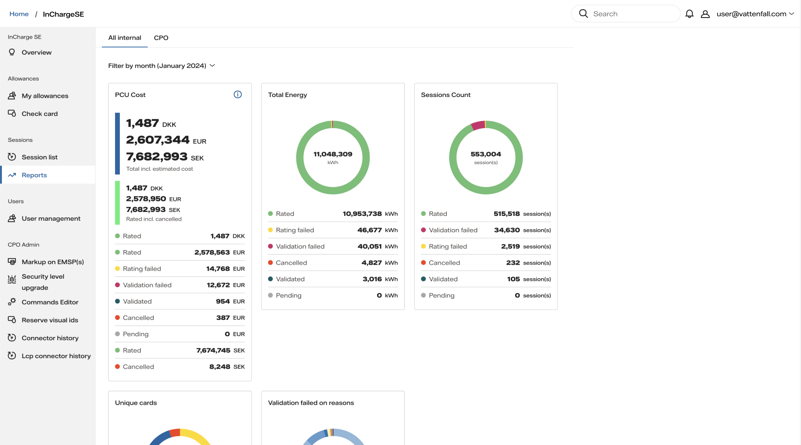Select the All internal tab
The height and width of the screenshot is (445, 801).
[124, 38]
